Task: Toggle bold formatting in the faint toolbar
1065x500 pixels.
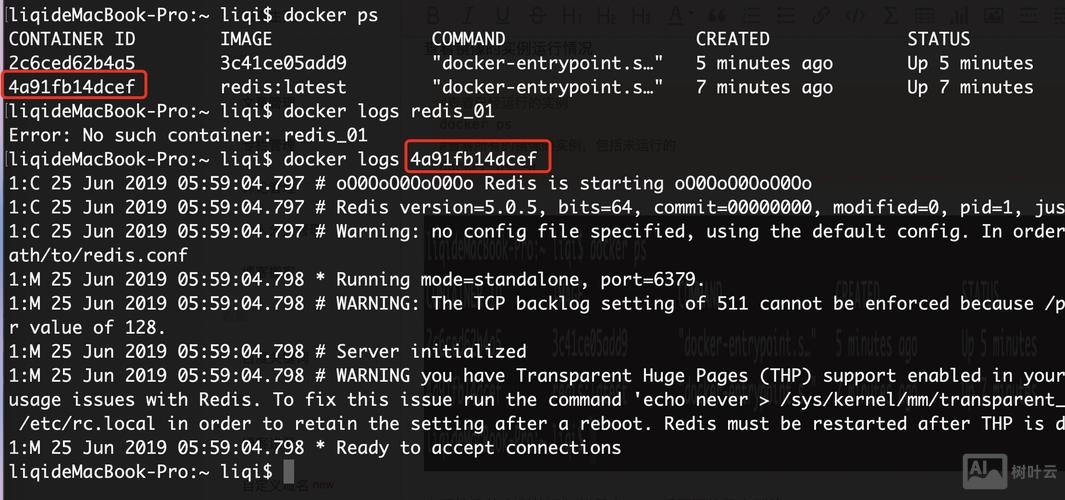Action: (434, 16)
